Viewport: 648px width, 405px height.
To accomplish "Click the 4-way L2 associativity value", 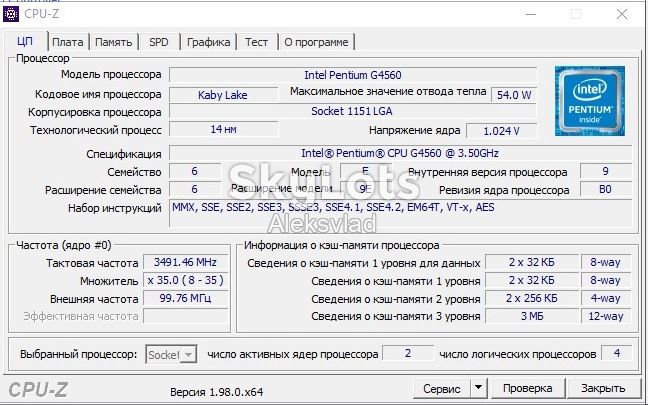I will tap(606, 298).
